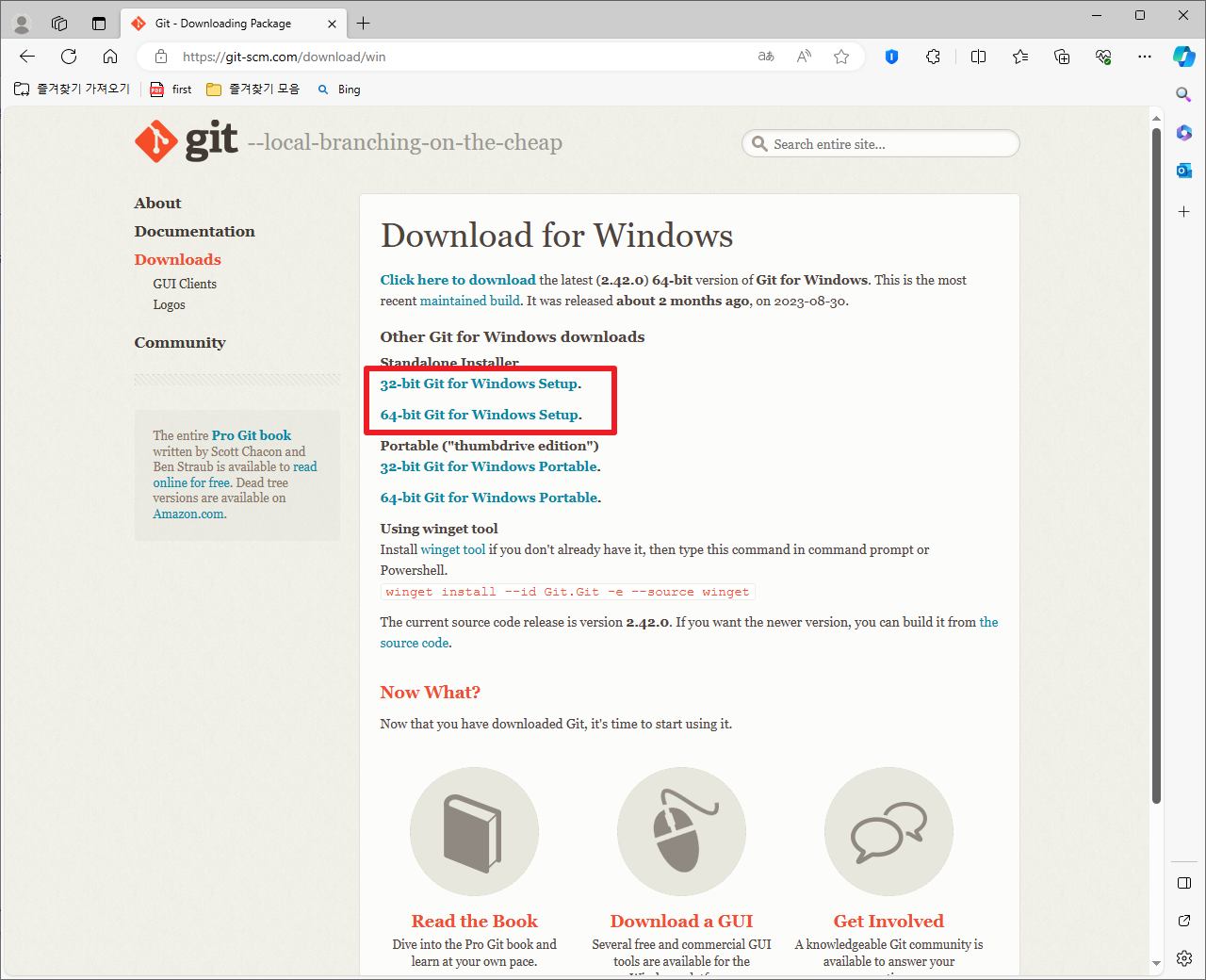
Task: Open the 'first' bookmark
Action: 171,90
